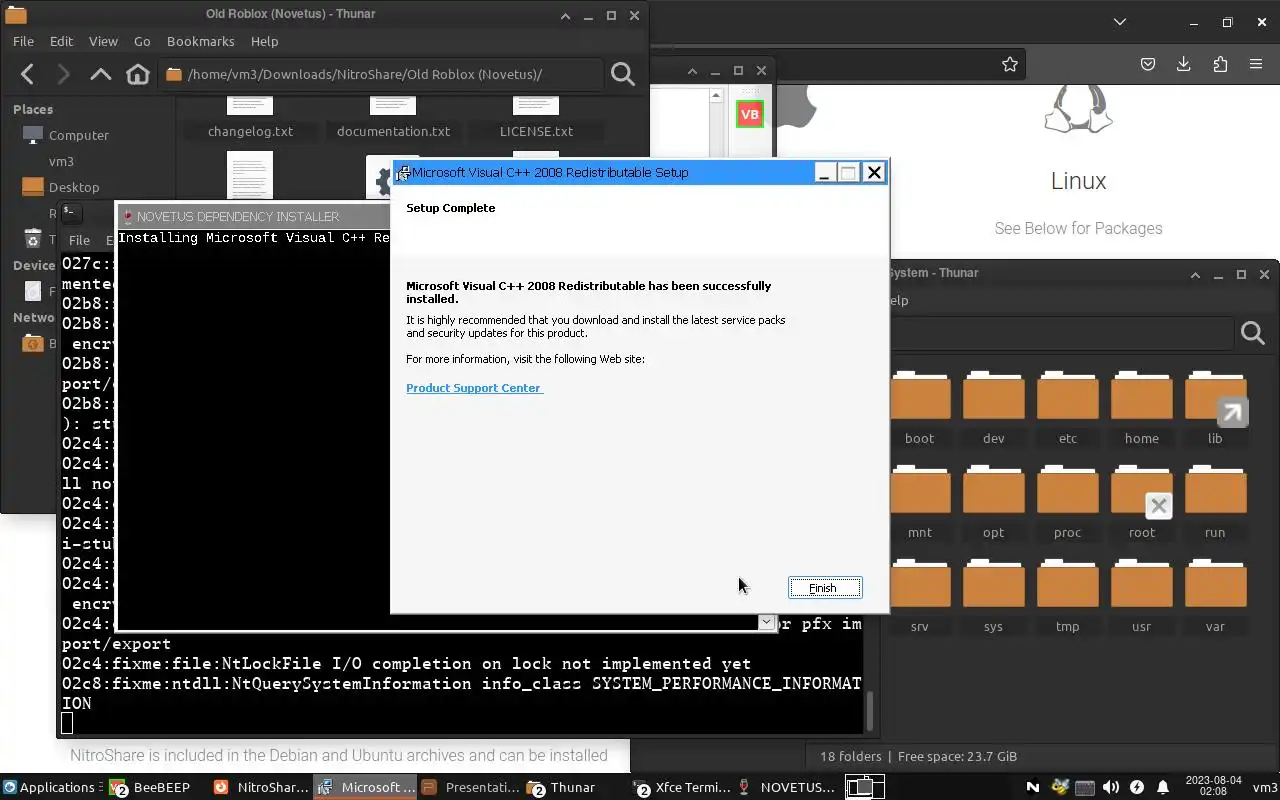Open File menu in Thunar

(23, 41)
